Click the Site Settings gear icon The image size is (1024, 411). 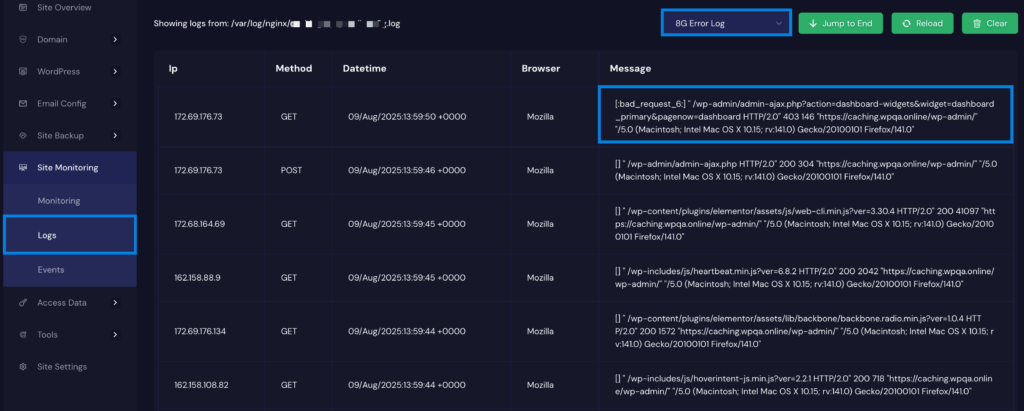(23, 366)
